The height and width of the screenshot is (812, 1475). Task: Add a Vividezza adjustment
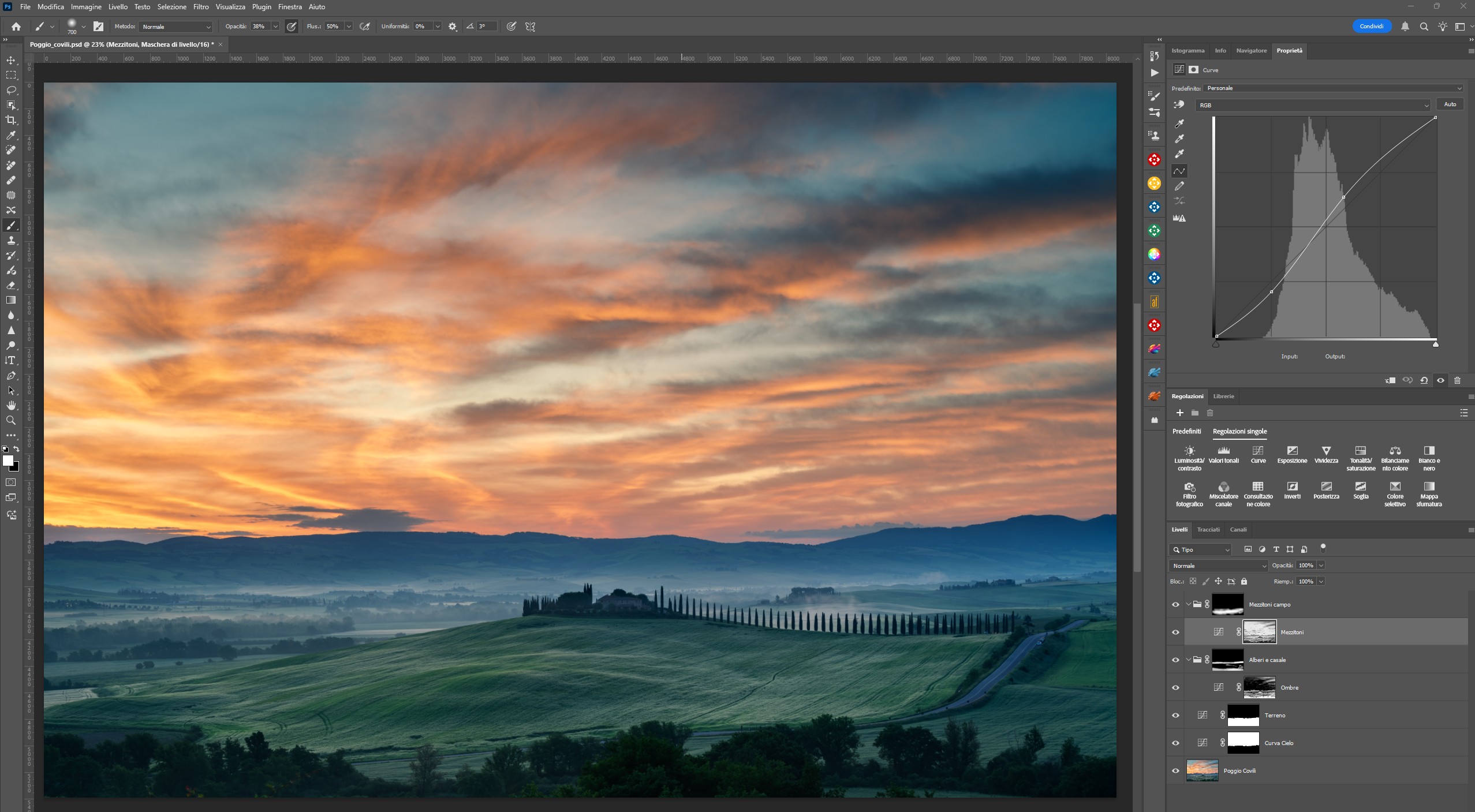(x=1326, y=455)
